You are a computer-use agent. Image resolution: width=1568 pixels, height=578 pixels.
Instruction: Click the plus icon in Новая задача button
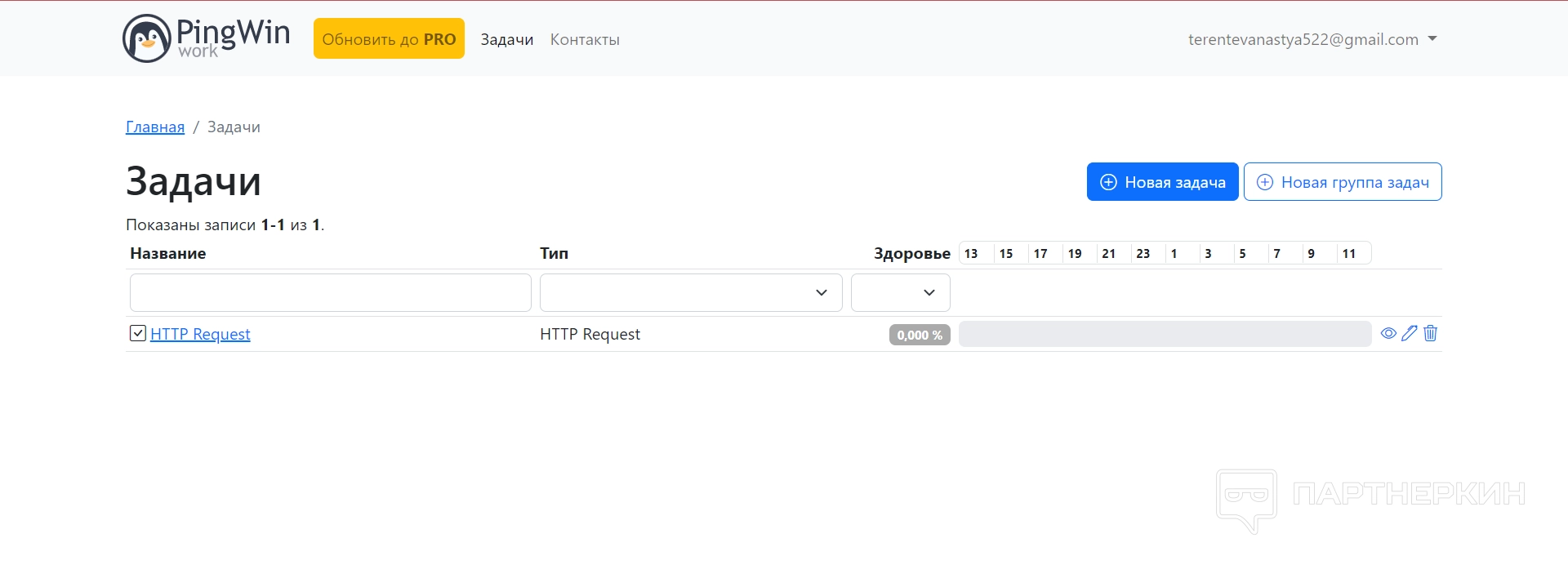[1108, 182]
